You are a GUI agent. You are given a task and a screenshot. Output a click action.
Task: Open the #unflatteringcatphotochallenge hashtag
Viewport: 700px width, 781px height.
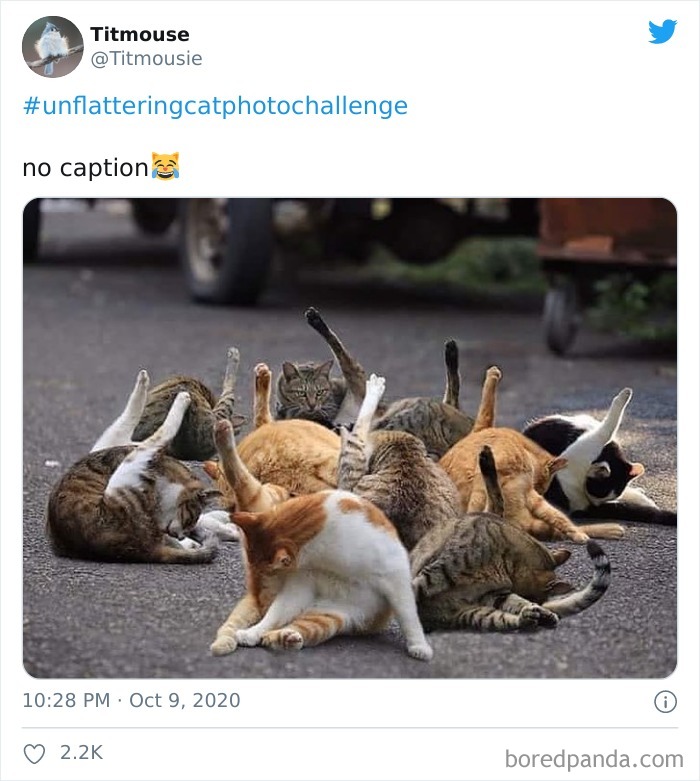[215, 106]
